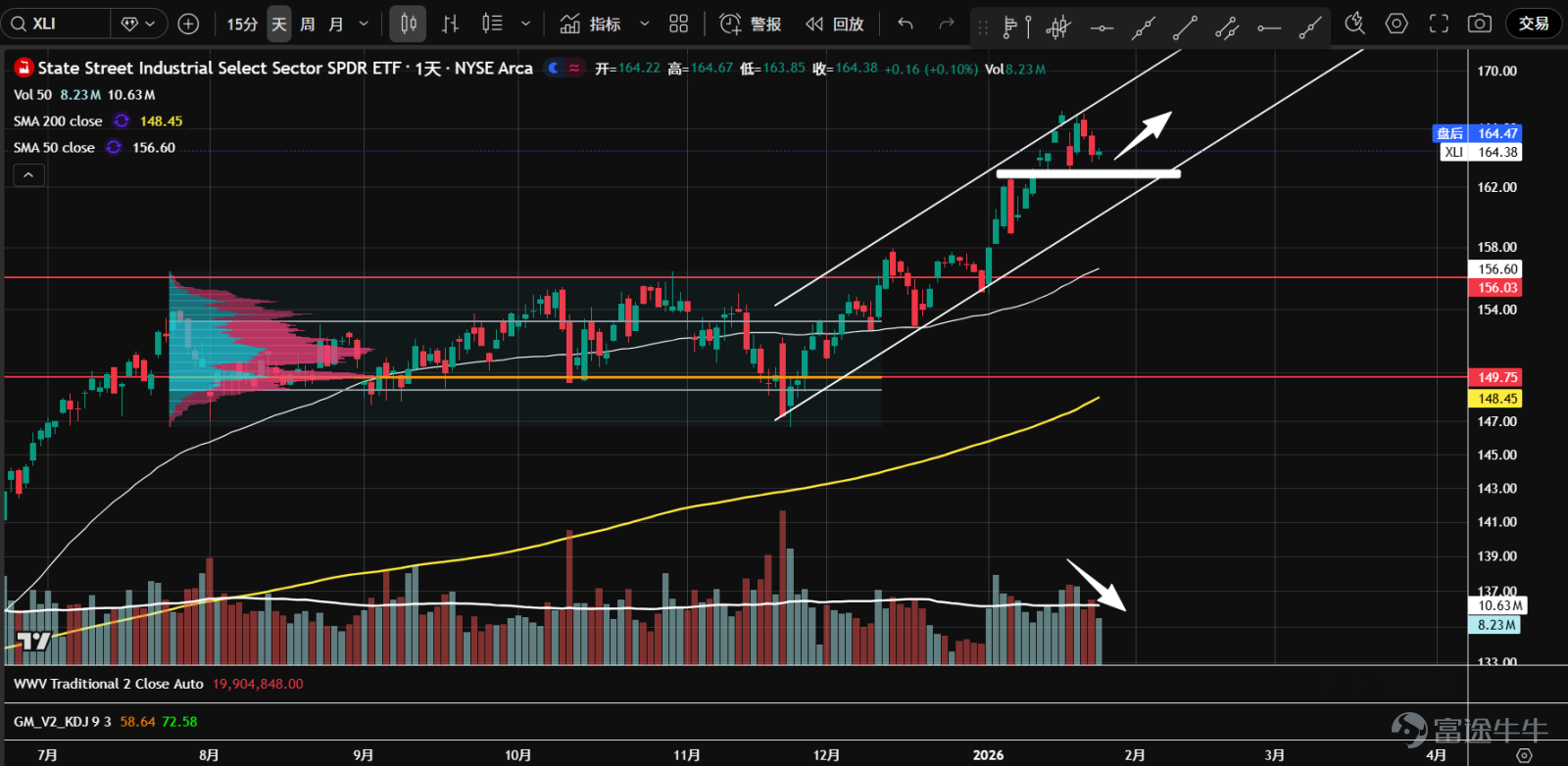Add symbol to compare with plus icon
The image size is (1568, 766).
click(189, 24)
